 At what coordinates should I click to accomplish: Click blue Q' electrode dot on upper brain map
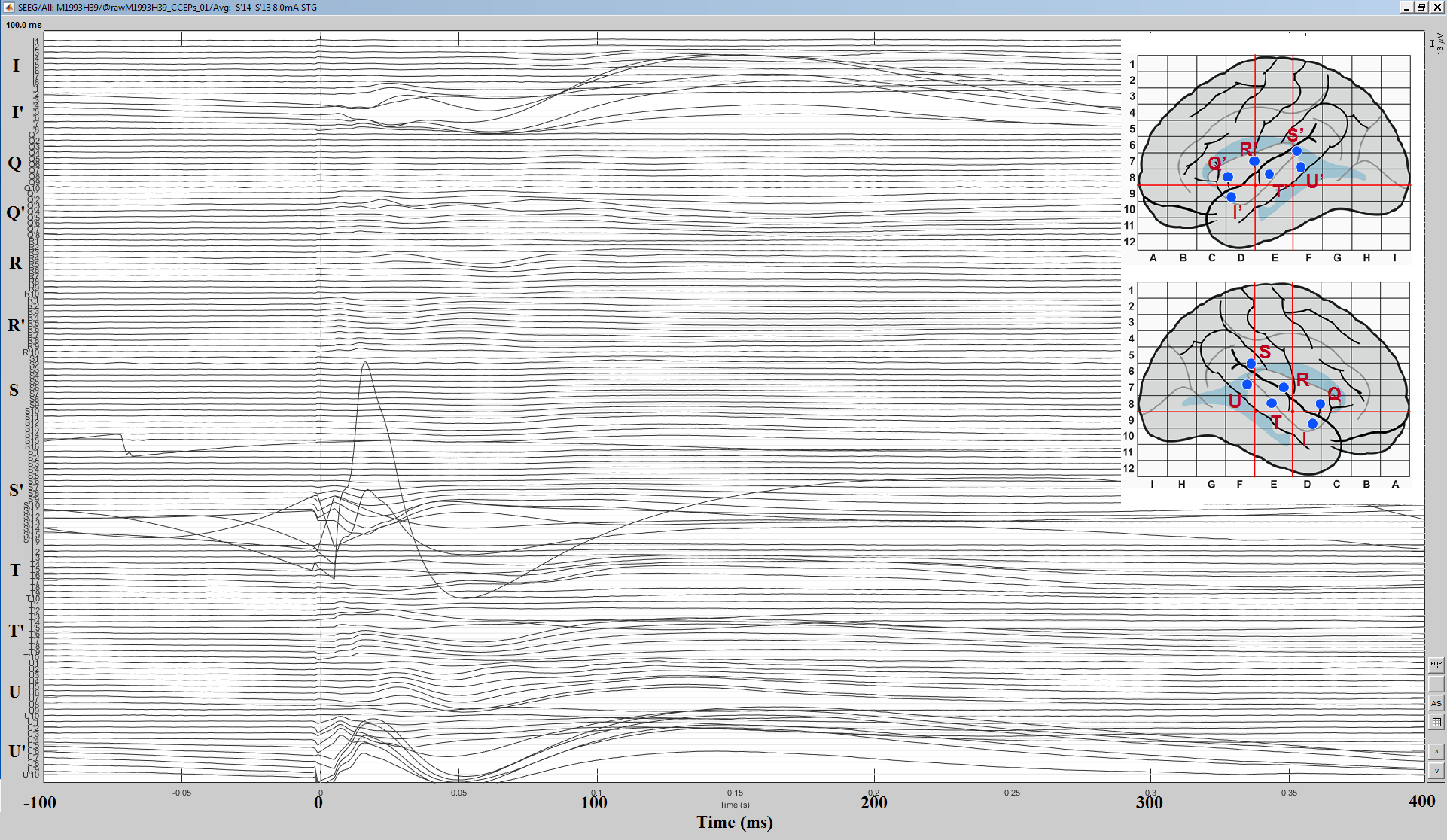pyautogui.click(x=1228, y=178)
